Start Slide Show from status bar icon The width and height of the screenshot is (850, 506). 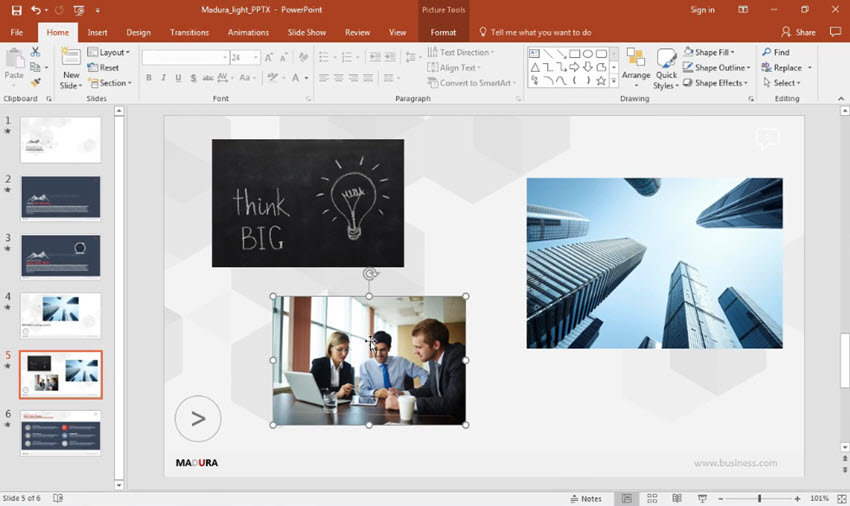pos(702,498)
